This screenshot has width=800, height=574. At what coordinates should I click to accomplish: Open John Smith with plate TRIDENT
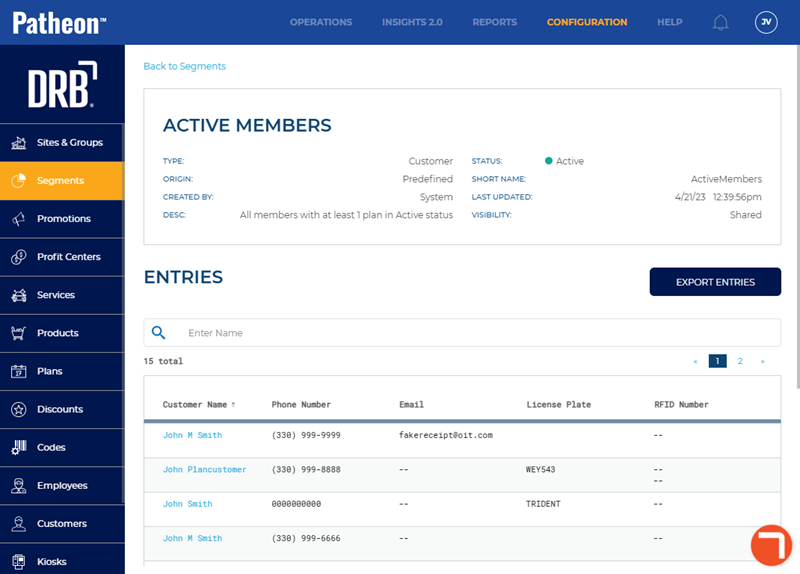point(187,504)
